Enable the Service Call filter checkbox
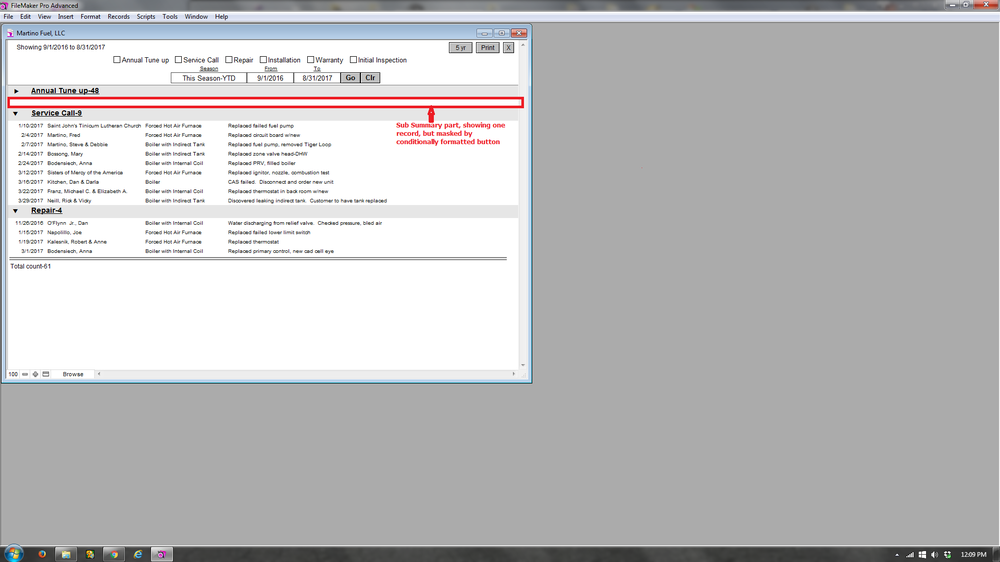 178,60
